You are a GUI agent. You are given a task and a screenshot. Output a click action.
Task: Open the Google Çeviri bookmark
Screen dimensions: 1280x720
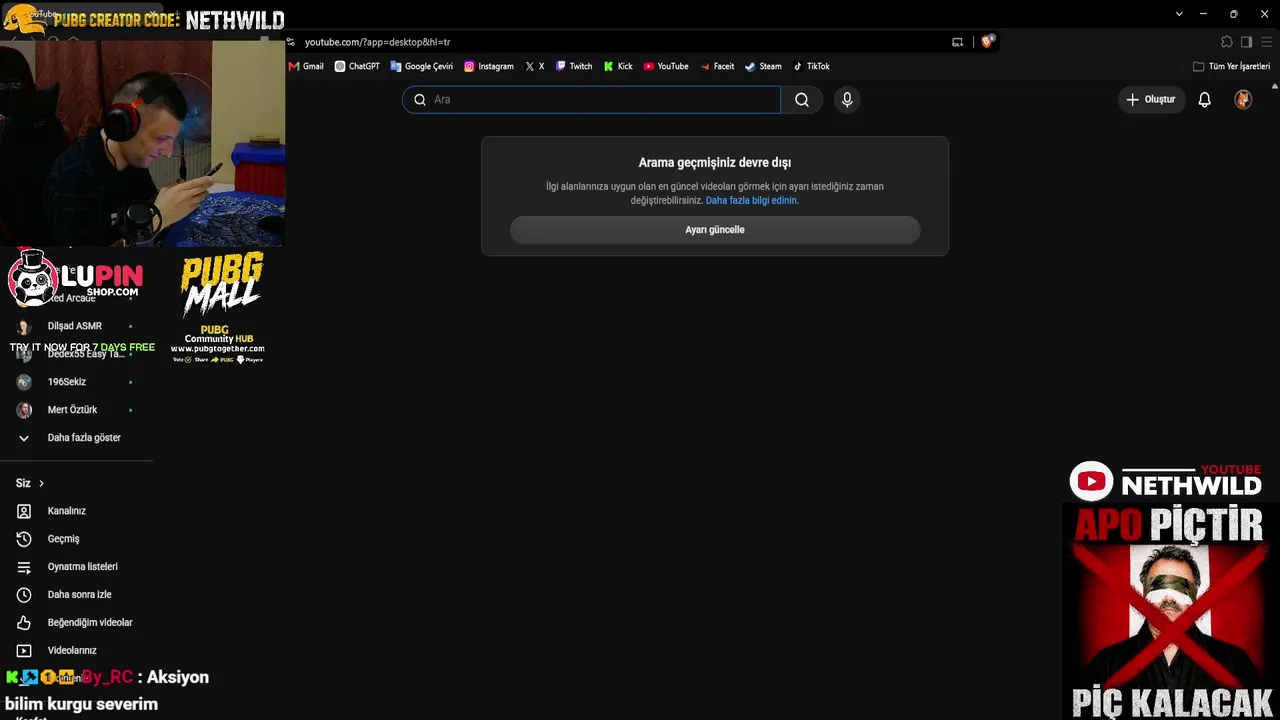pyautogui.click(x=421, y=66)
